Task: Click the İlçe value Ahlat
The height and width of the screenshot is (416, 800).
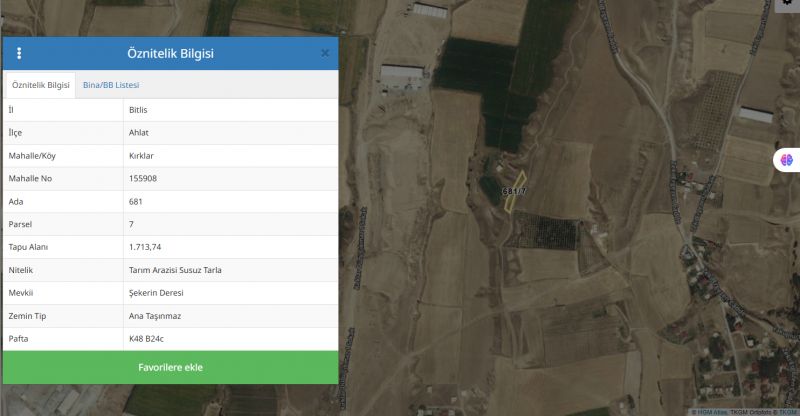Action: (139, 132)
